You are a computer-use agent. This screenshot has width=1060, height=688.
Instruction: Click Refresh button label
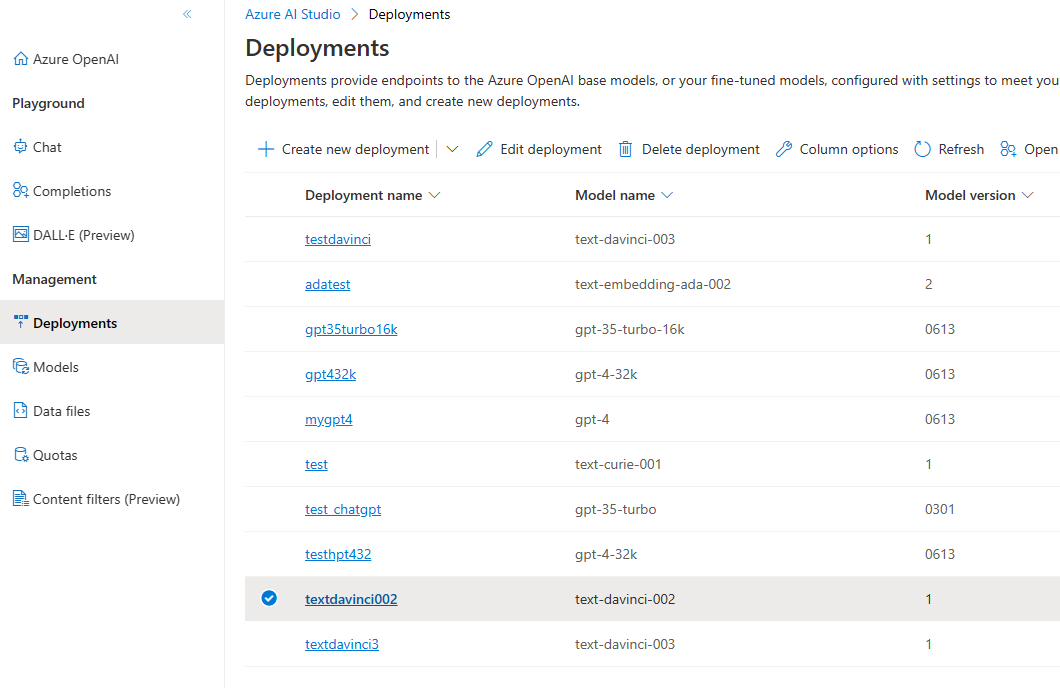(961, 149)
